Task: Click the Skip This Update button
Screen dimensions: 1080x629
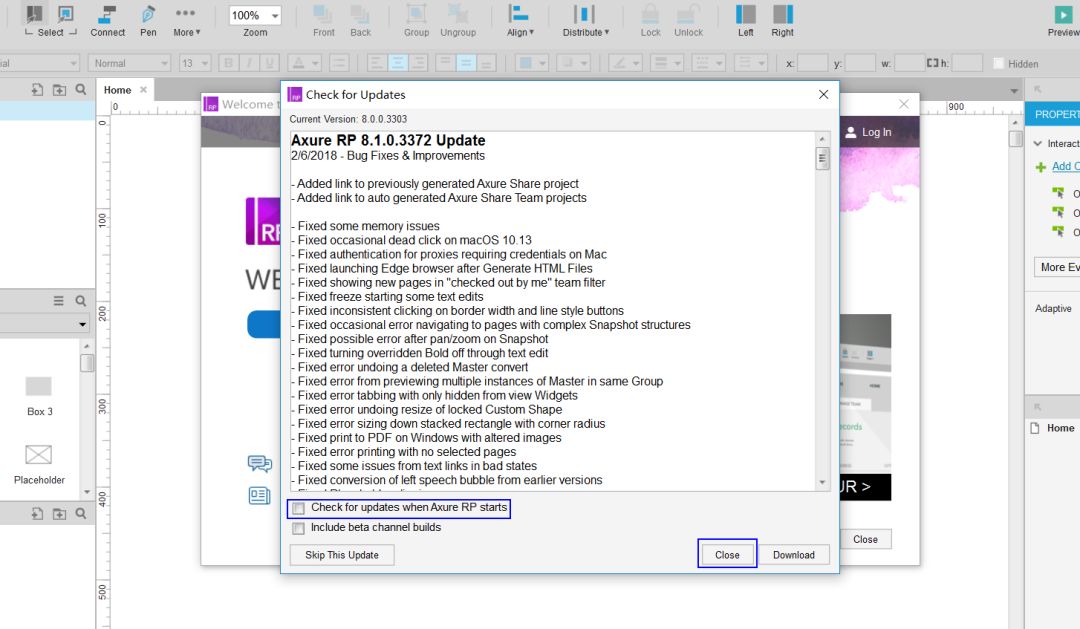Action: (x=342, y=555)
